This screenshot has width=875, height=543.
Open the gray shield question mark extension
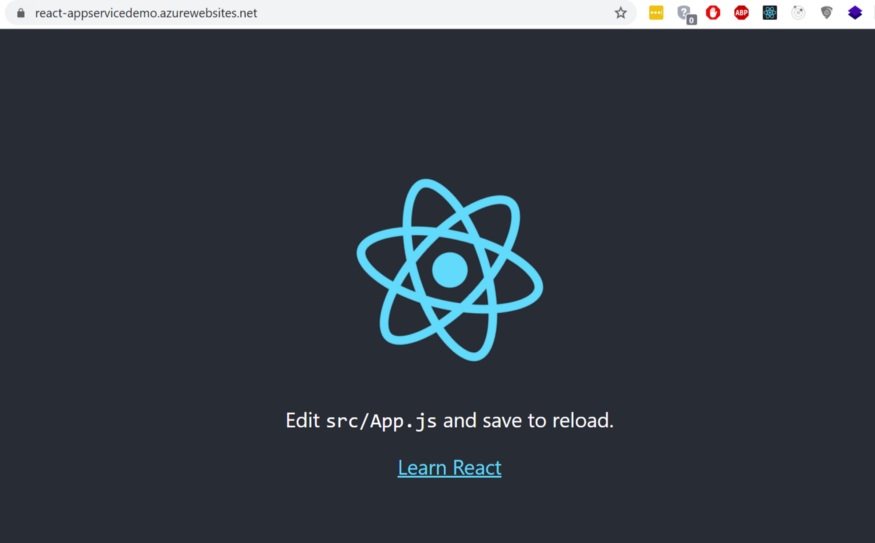683,12
